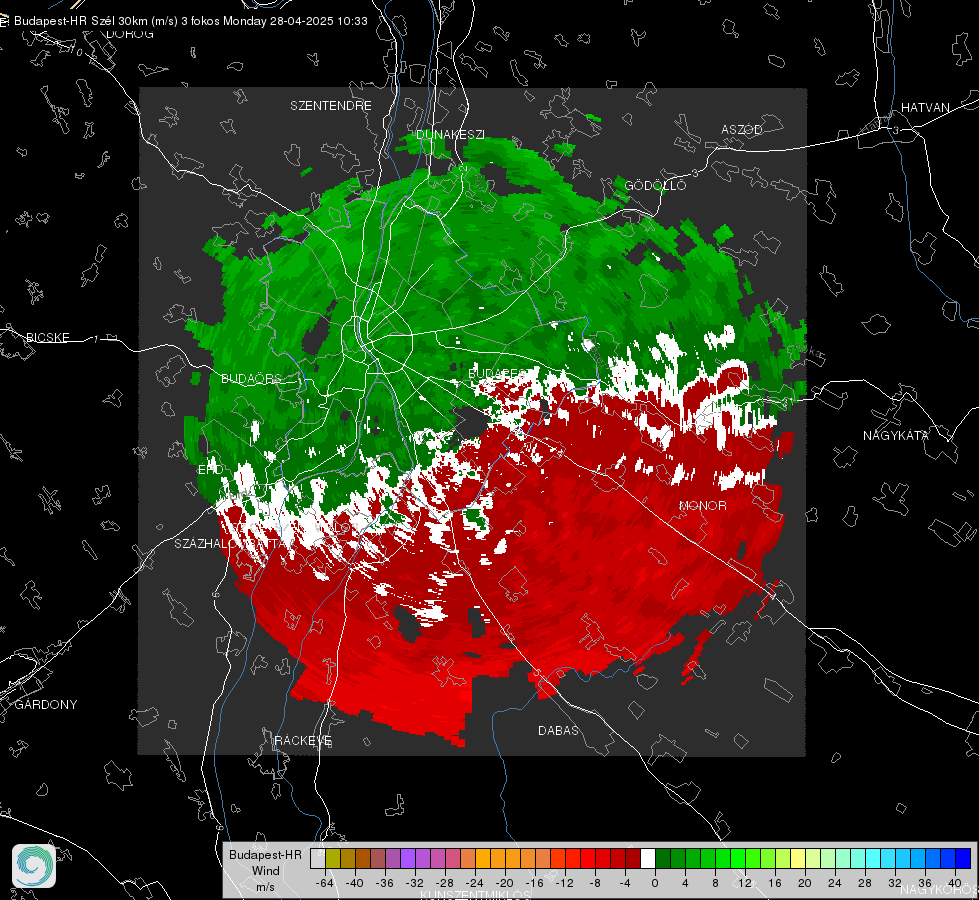Click the Budapest-HR text in the legend
This screenshot has width=979, height=900.
click(x=265, y=854)
